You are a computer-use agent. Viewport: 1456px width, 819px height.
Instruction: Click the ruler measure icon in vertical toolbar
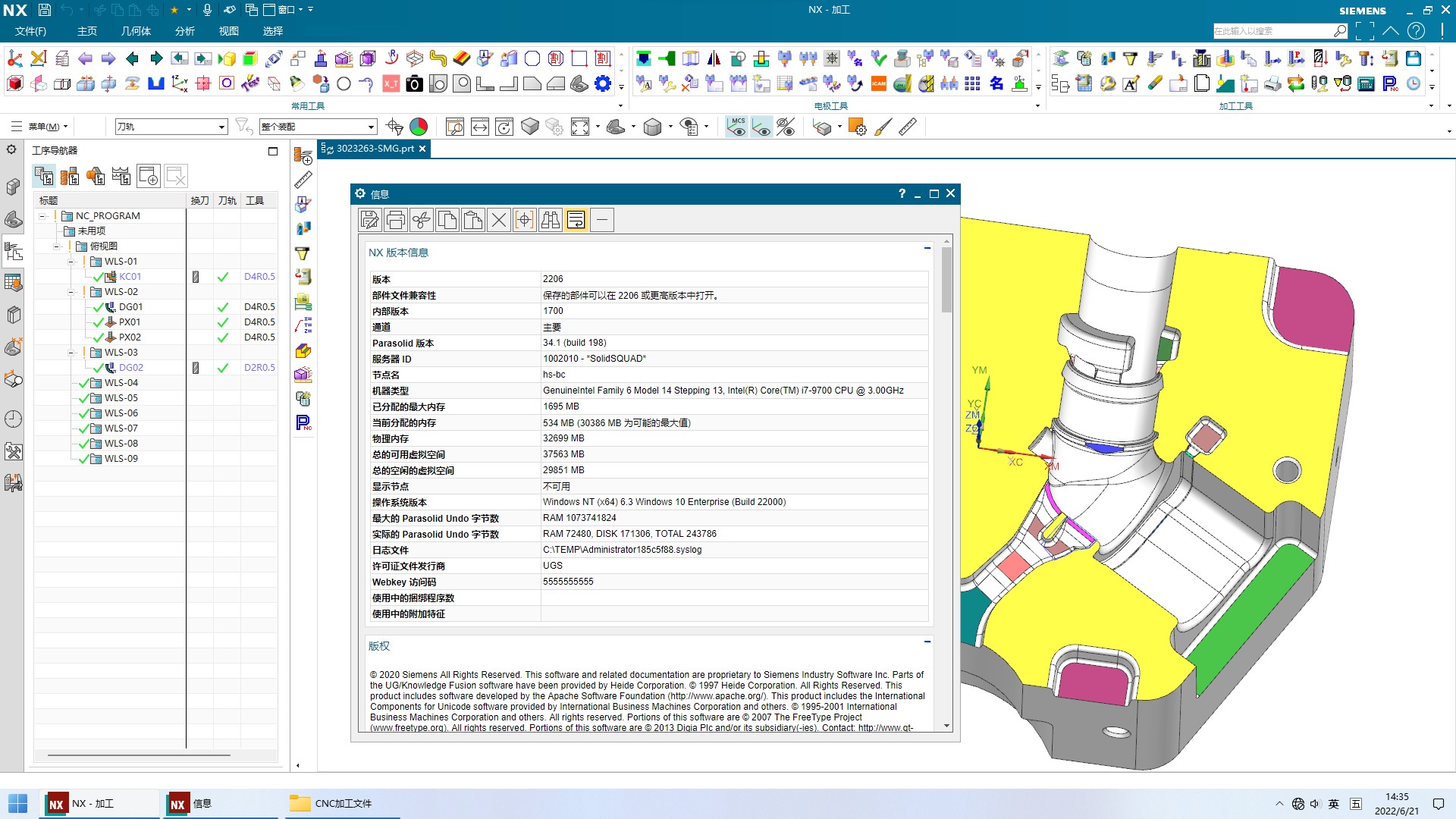coord(303,180)
